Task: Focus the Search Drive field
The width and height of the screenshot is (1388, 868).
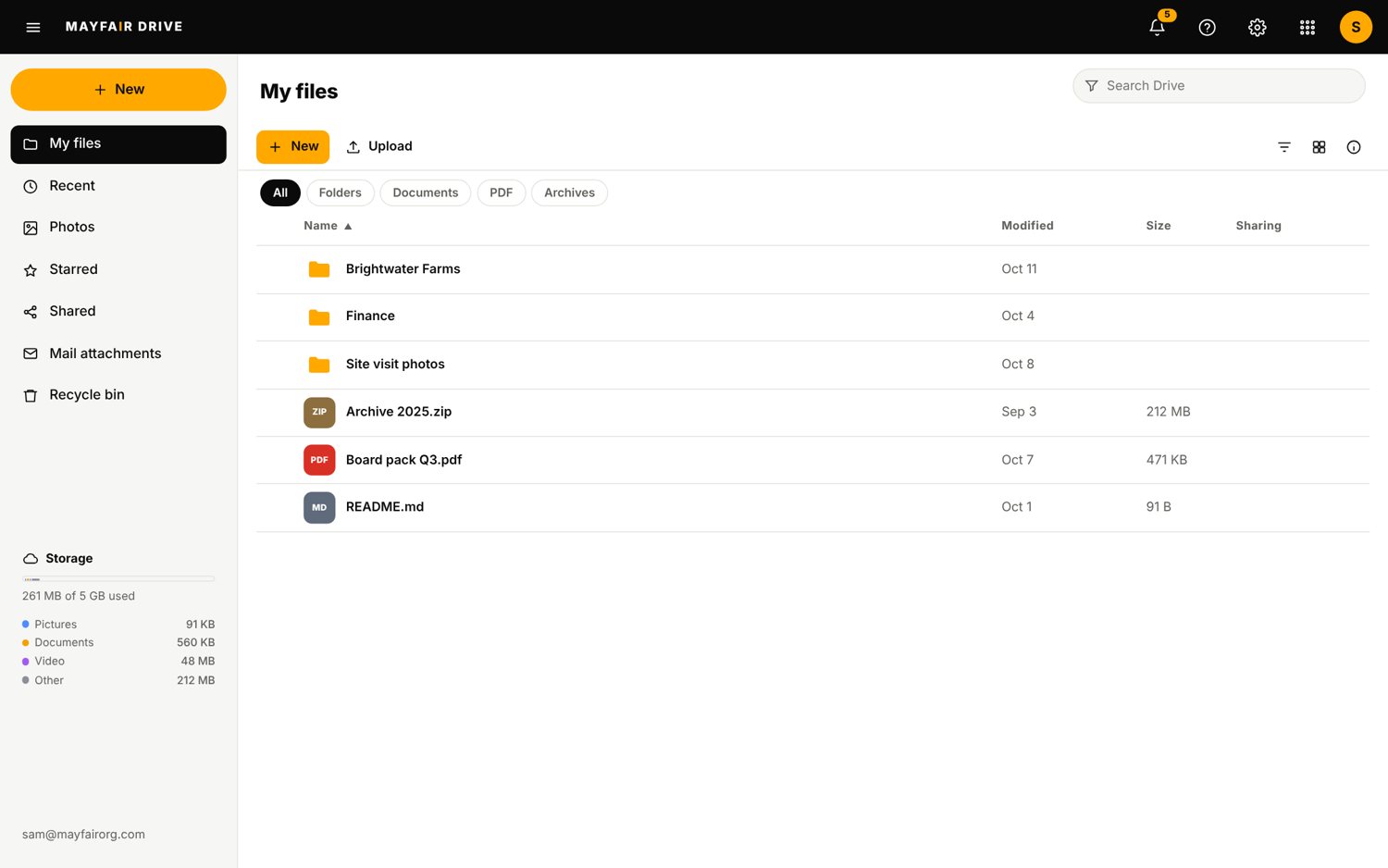Action: (x=1219, y=86)
